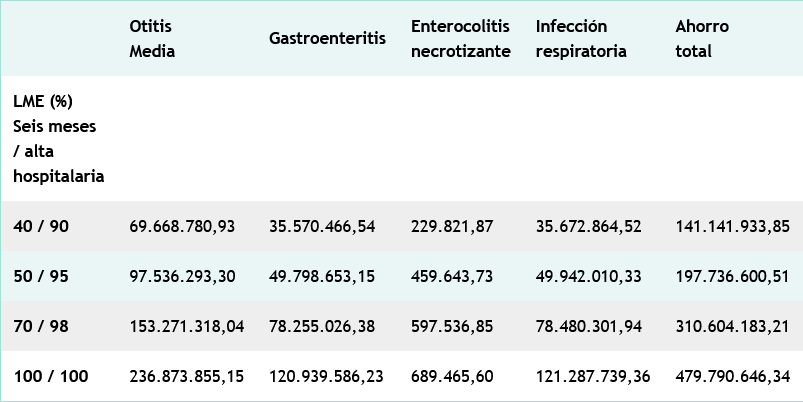The height and width of the screenshot is (402, 803).
Task: Click the value 69.668.780,93
Action: pyautogui.click(x=182, y=227)
